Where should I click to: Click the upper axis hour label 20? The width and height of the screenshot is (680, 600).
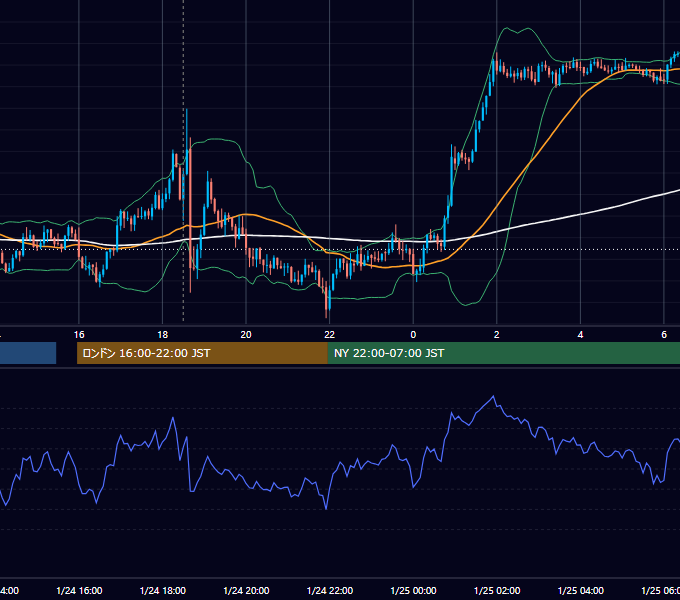tap(246, 335)
